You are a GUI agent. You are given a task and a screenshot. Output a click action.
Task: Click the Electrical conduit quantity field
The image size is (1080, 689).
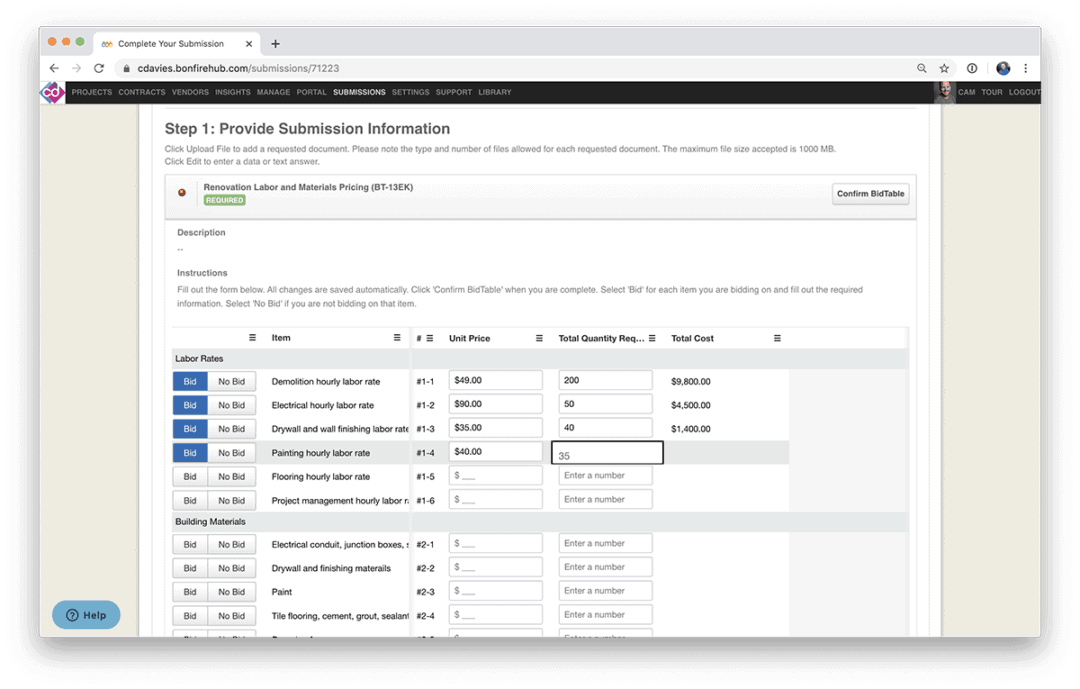(x=605, y=544)
